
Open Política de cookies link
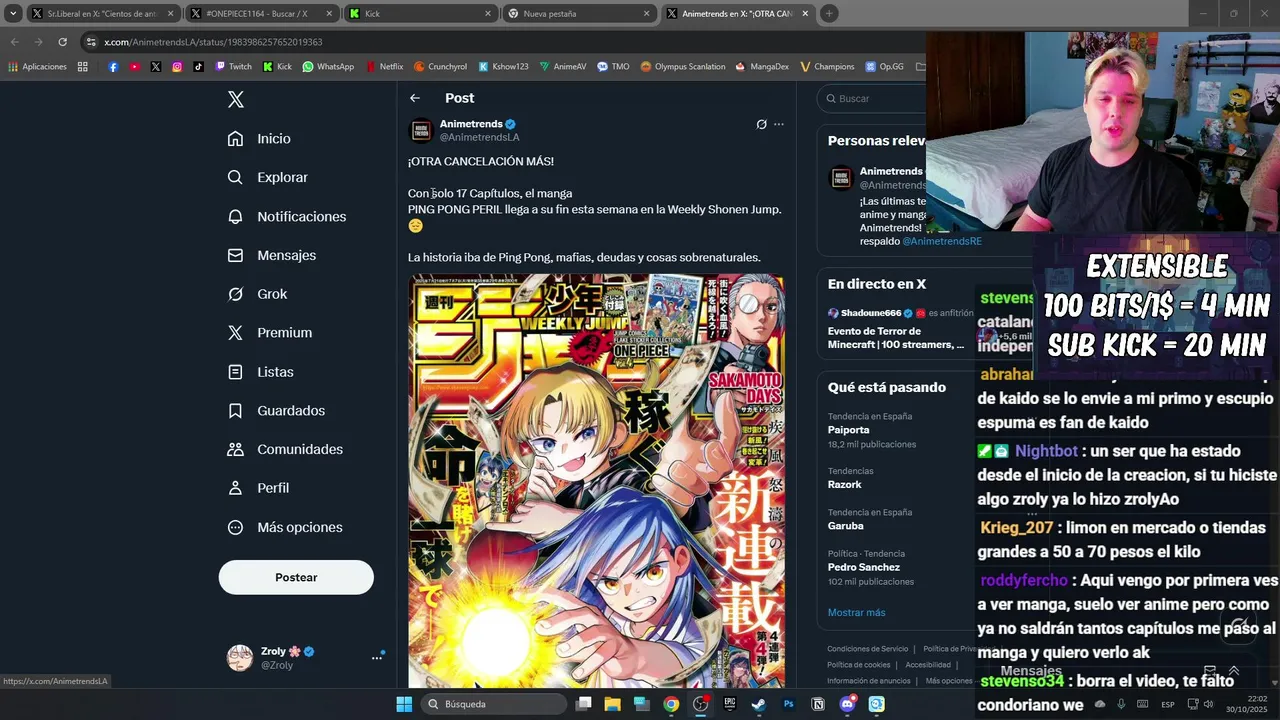click(x=858, y=665)
